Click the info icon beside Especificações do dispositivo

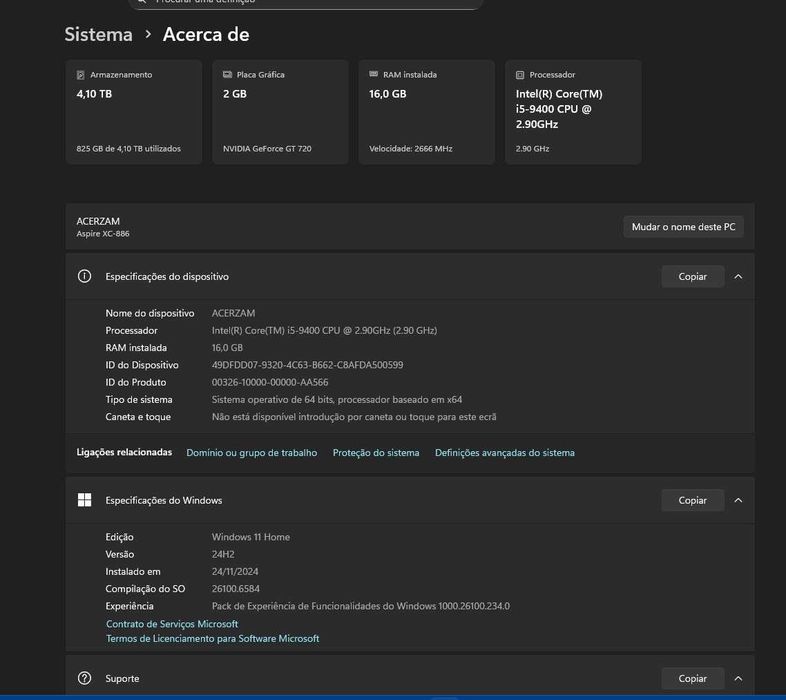84,276
